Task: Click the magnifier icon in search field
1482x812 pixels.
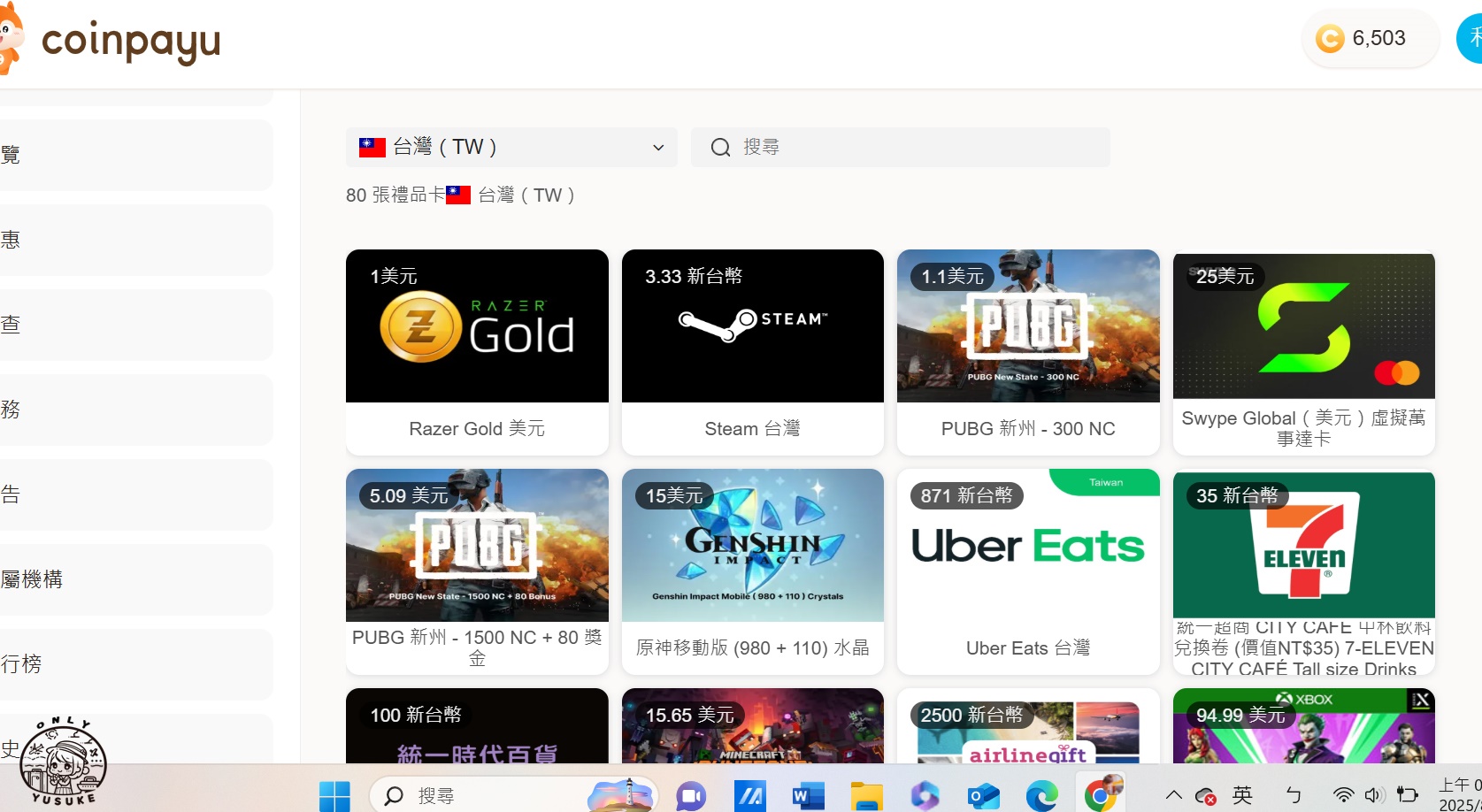Action: (x=720, y=148)
